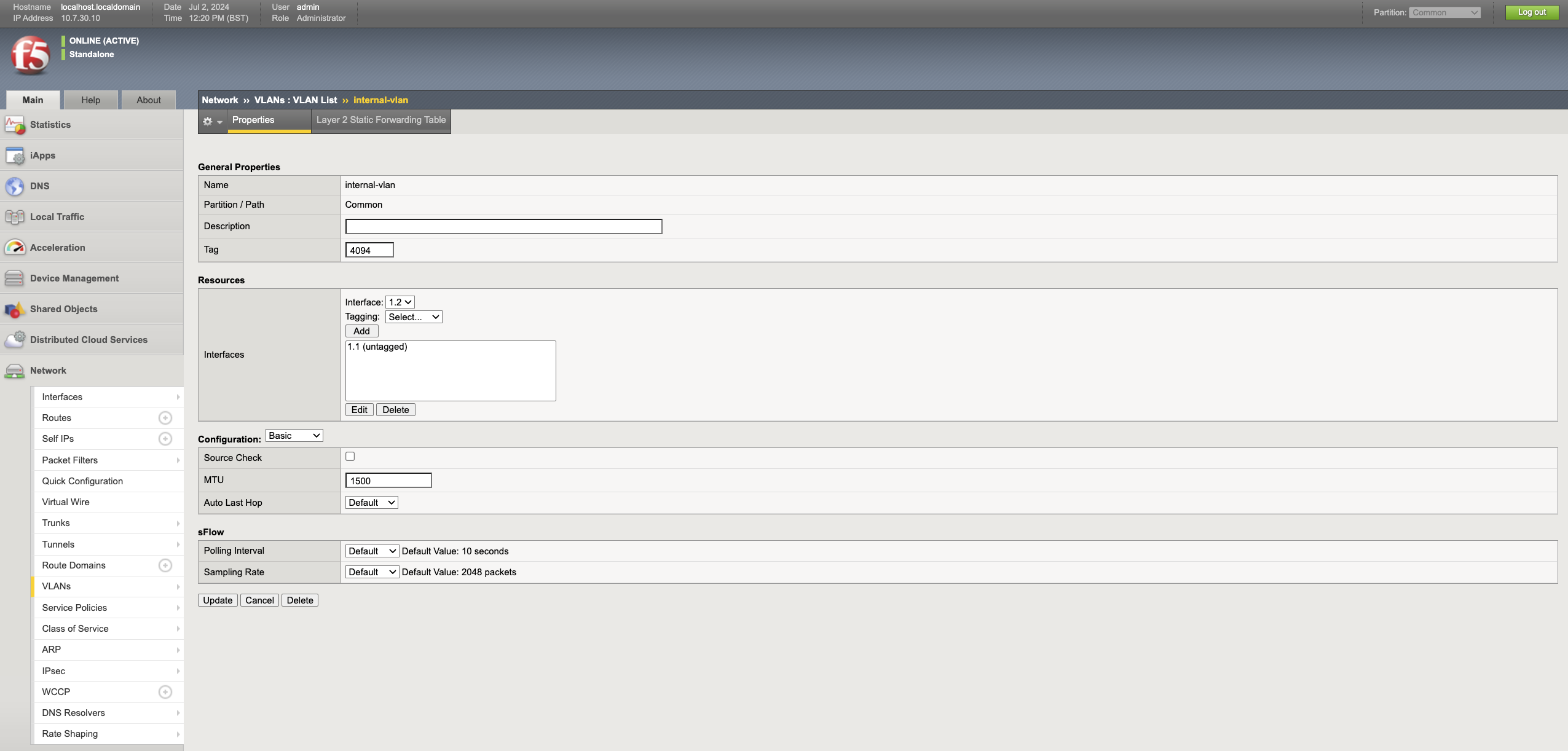1568x751 pixels.
Task: Enable the Source Check checkbox
Action: [350, 457]
